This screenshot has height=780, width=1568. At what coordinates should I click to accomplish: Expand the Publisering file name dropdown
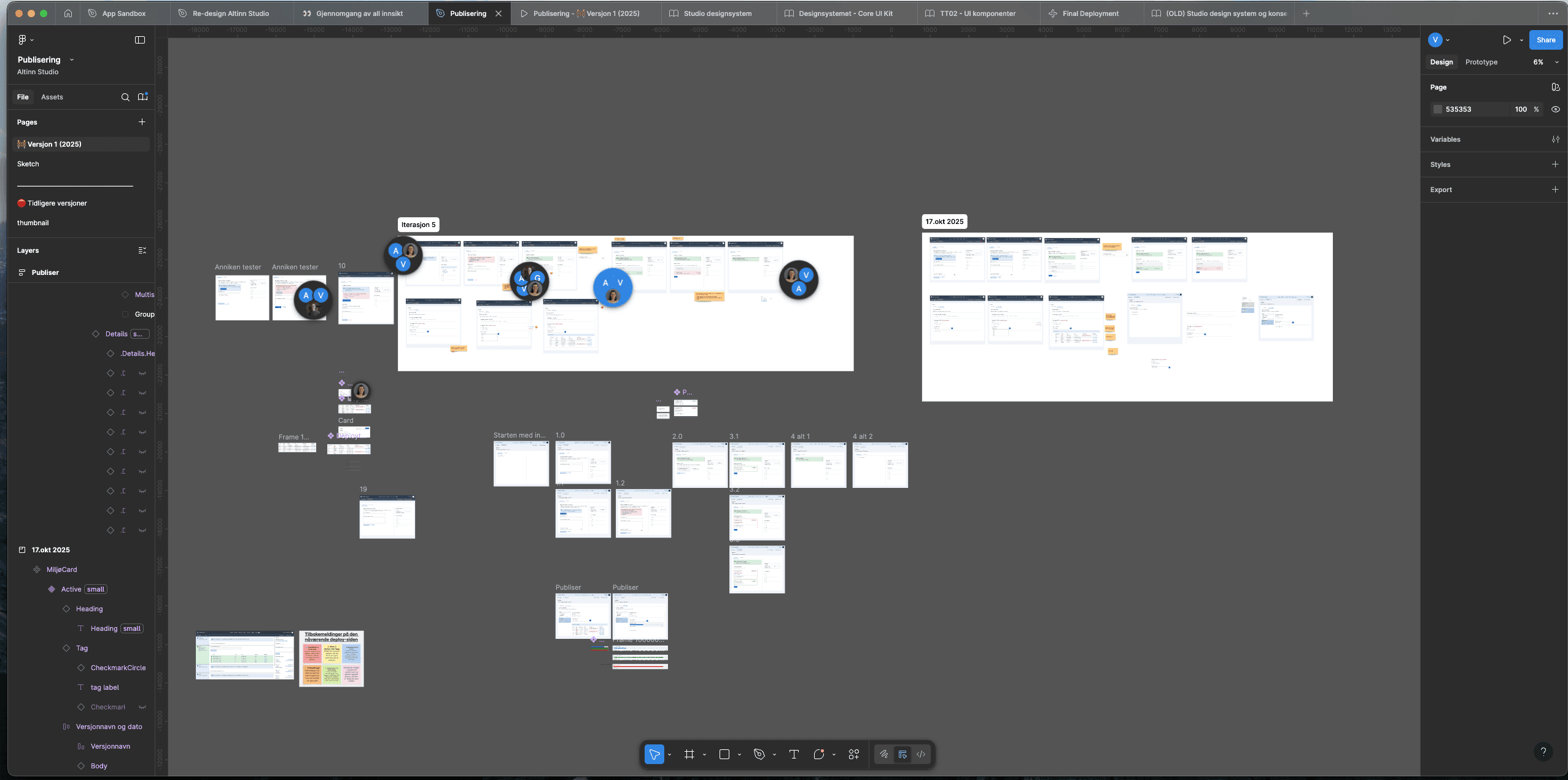point(72,60)
